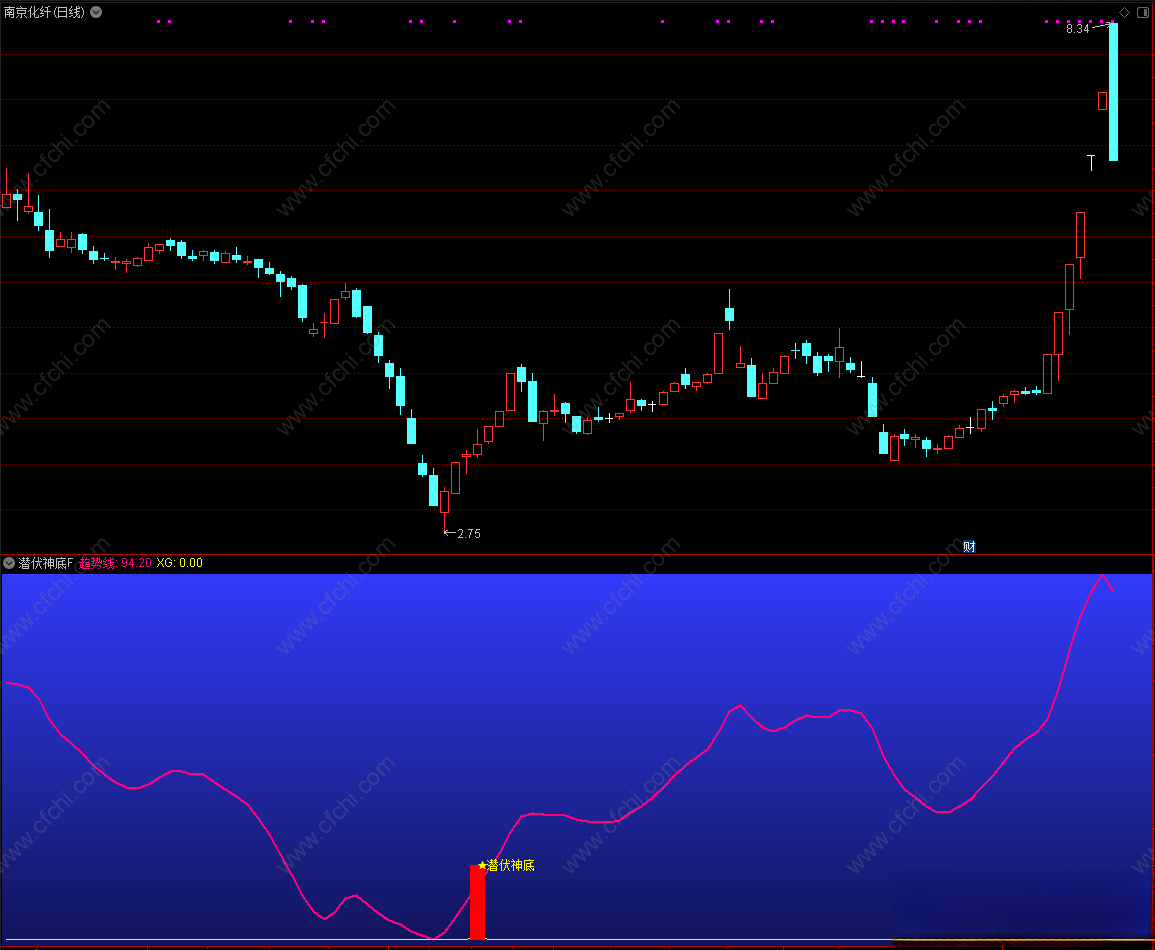Select the 南京化纤(日线) chart title
The height and width of the screenshot is (950, 1155).
tap(44, 12)
